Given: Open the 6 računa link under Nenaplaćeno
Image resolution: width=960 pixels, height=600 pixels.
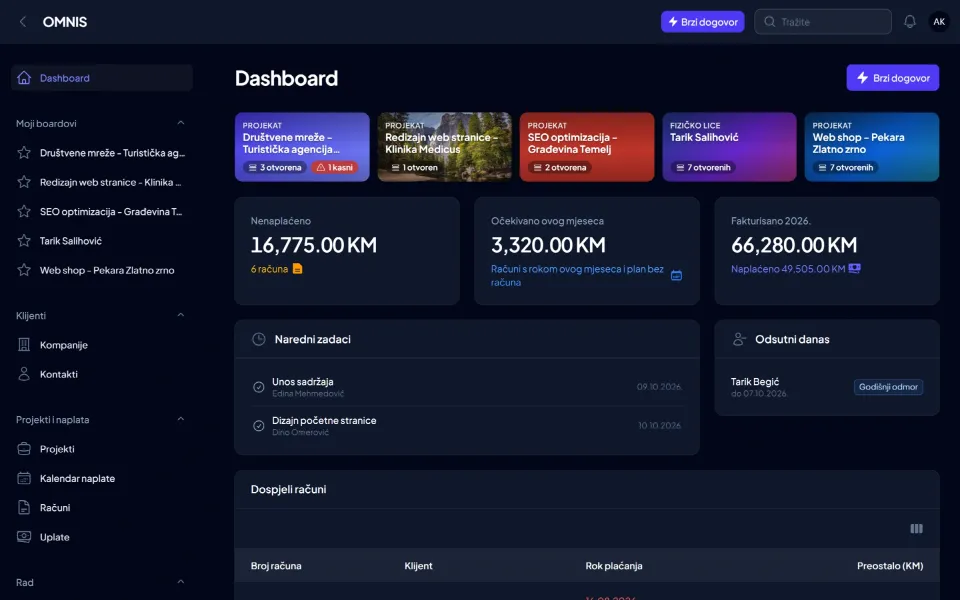Looking at the screenshot, I should pyautogui.click(x=276, y=269).
